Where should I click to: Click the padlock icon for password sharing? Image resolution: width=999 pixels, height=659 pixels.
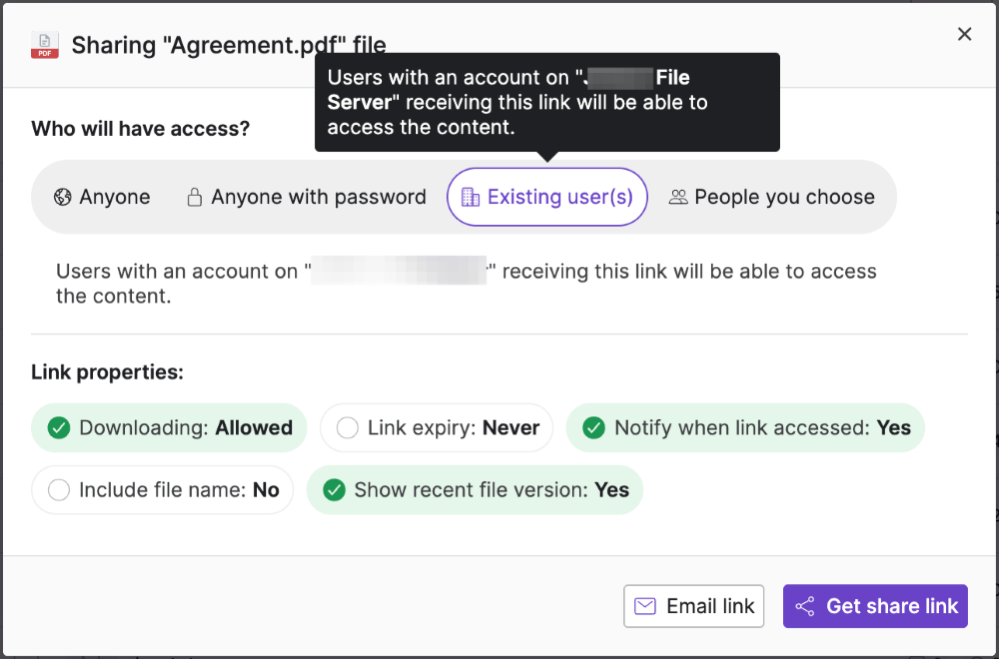pyautogui.click(x=192, y=197)
